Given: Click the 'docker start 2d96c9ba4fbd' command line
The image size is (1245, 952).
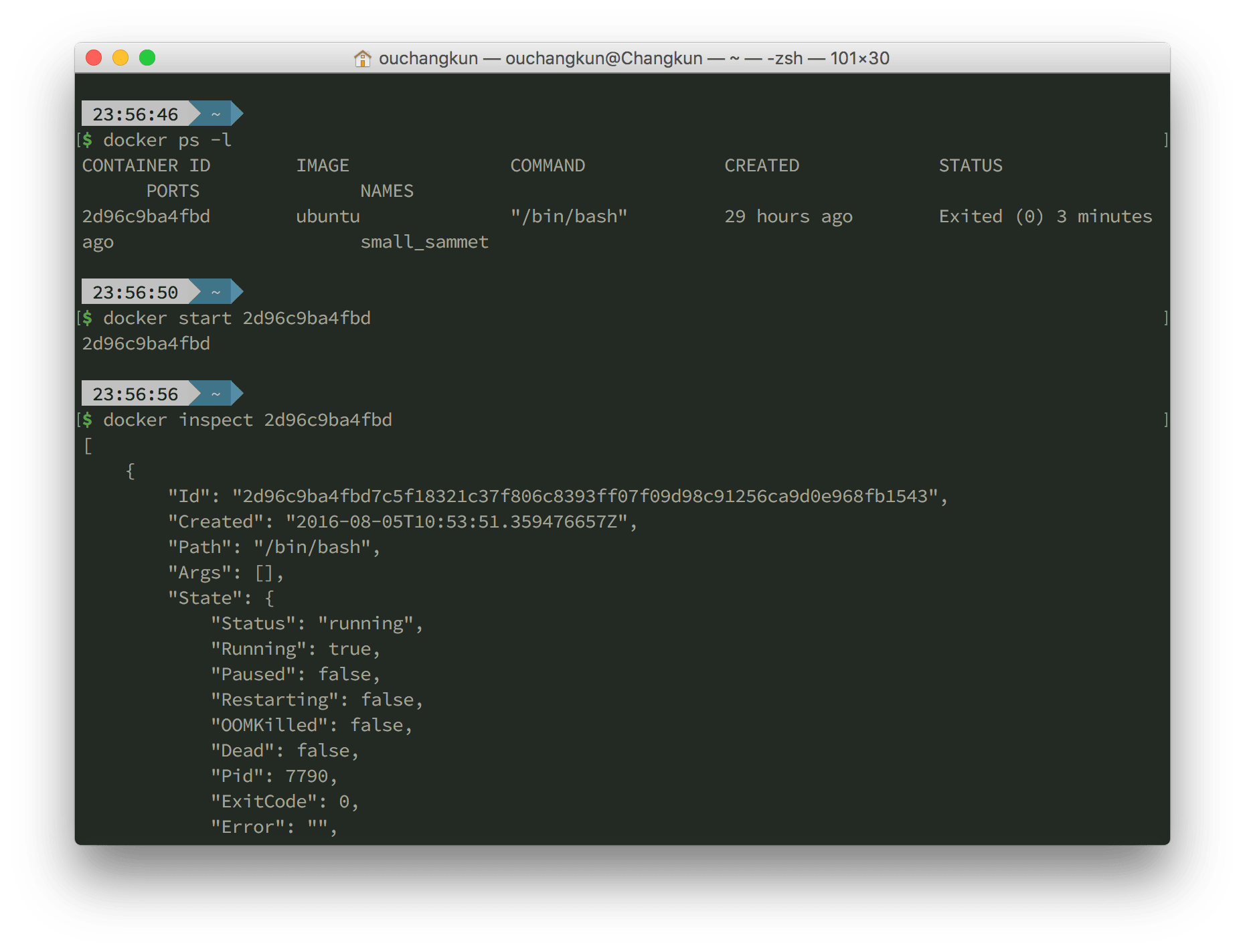Looking at the screenshot, I should click(x=237, y=318).
